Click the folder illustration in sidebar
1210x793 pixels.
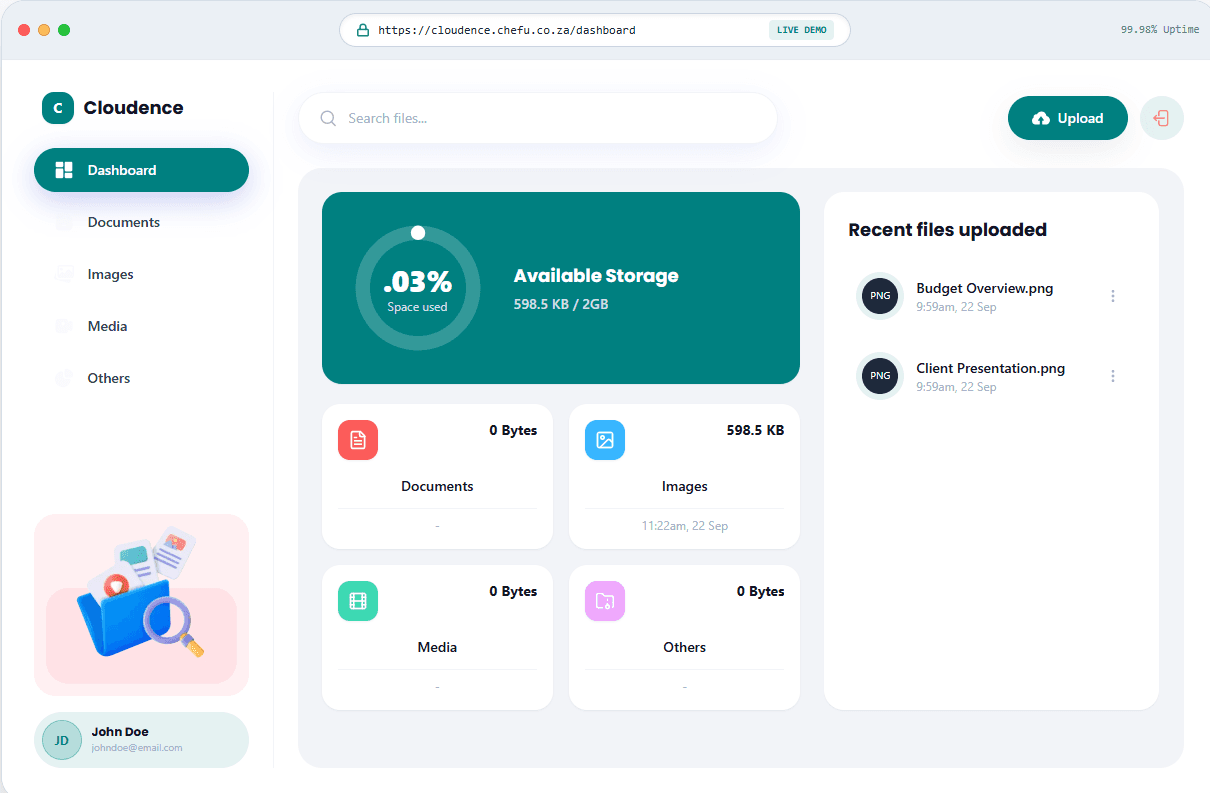(141, 594)
